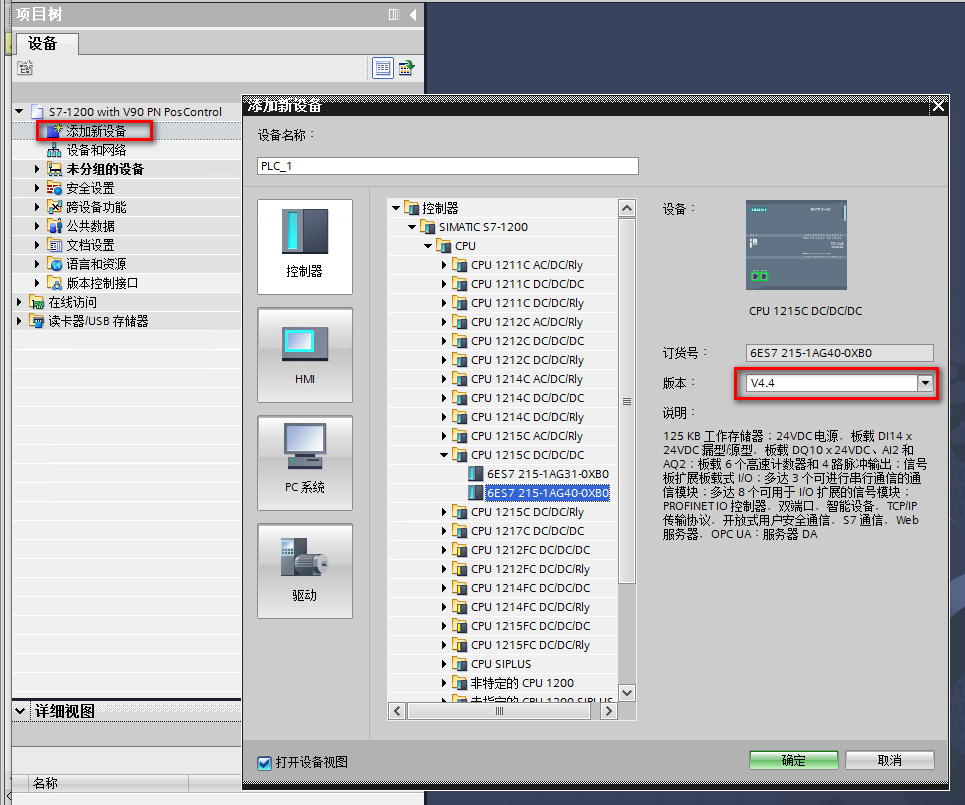Viewport: 965px width, 805px height.
Task: Collapse the SIMATIC S7-1200 node
Action: tap(412, 227)
